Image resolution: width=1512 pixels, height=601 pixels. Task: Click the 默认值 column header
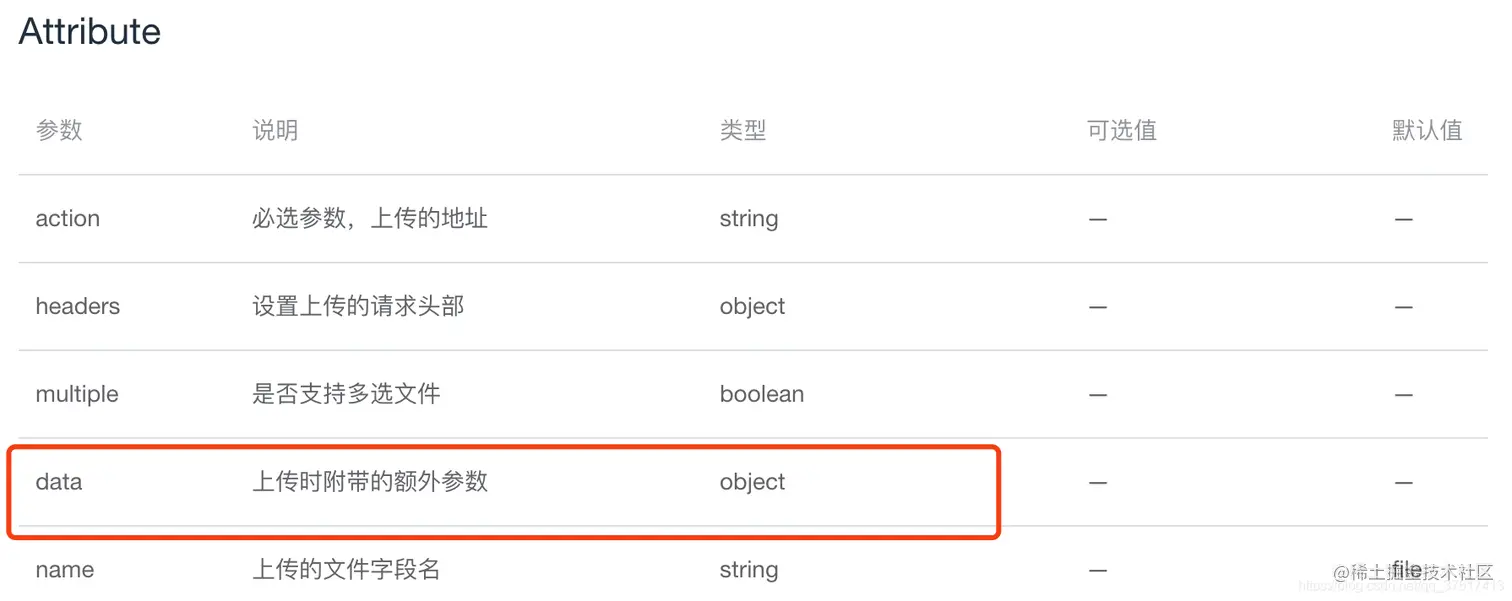(1427, 130)
